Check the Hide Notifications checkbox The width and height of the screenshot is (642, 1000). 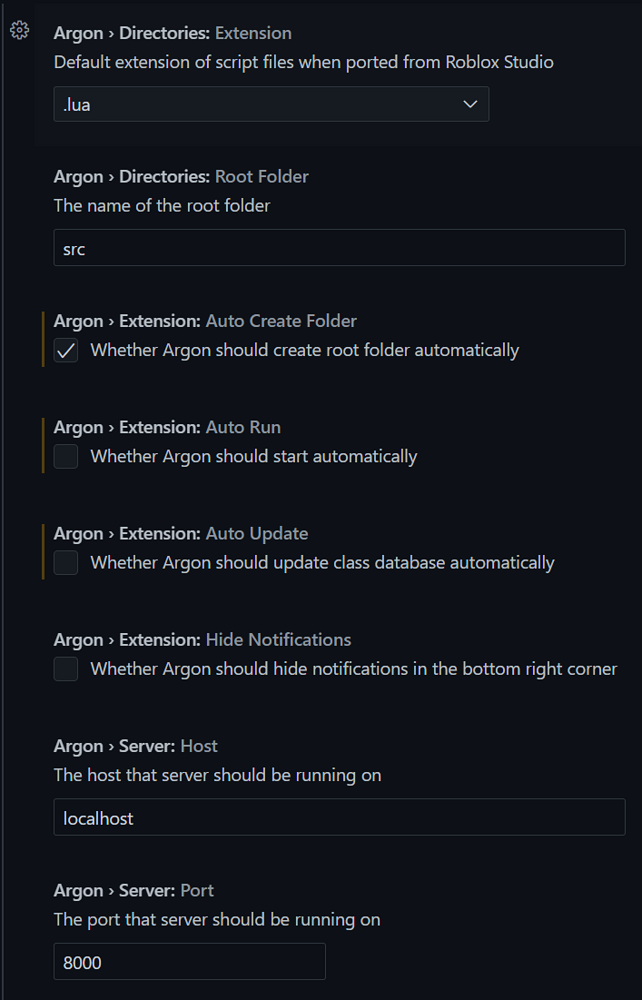66,669
